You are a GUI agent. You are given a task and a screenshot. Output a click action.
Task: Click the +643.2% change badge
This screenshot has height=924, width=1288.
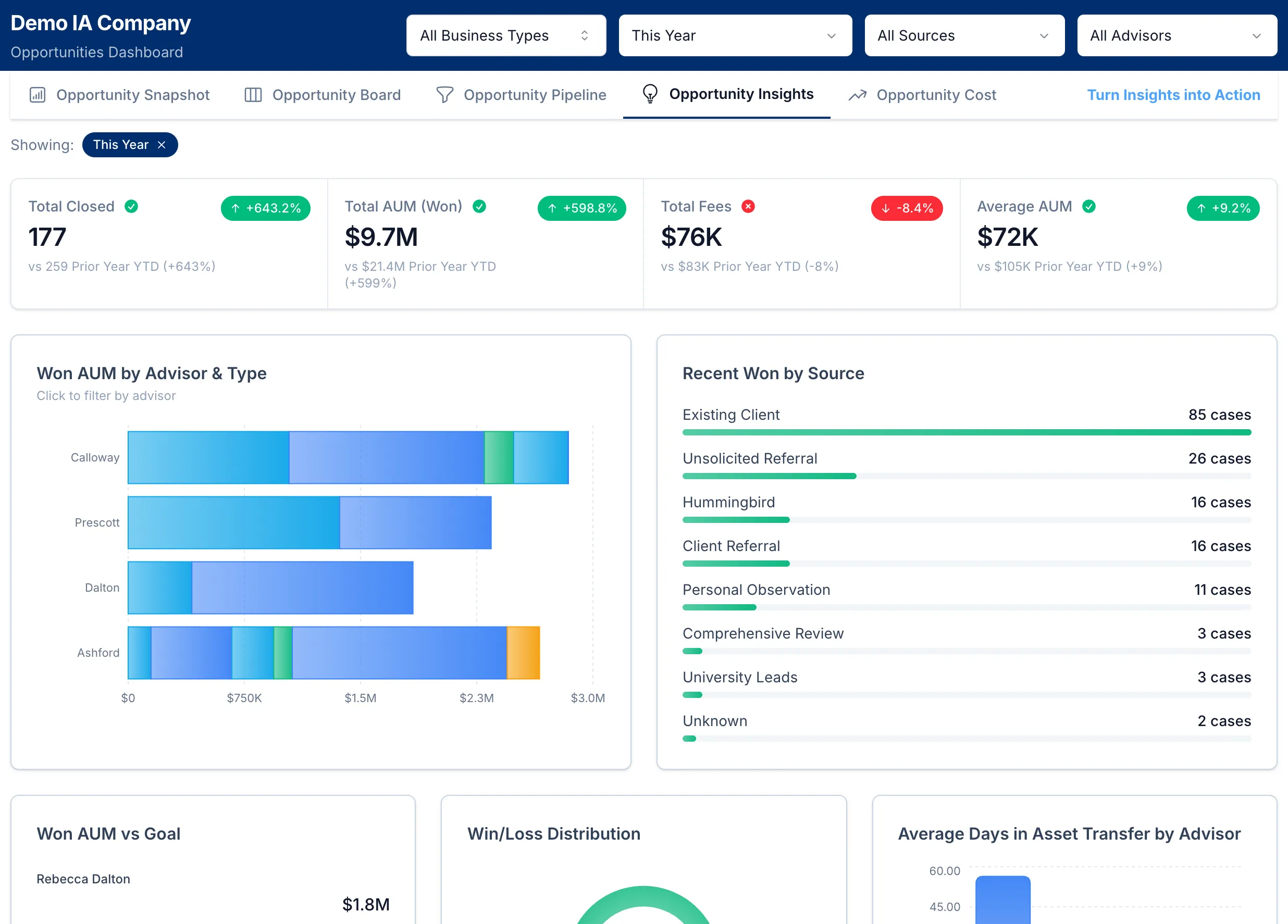pos(265,208)
